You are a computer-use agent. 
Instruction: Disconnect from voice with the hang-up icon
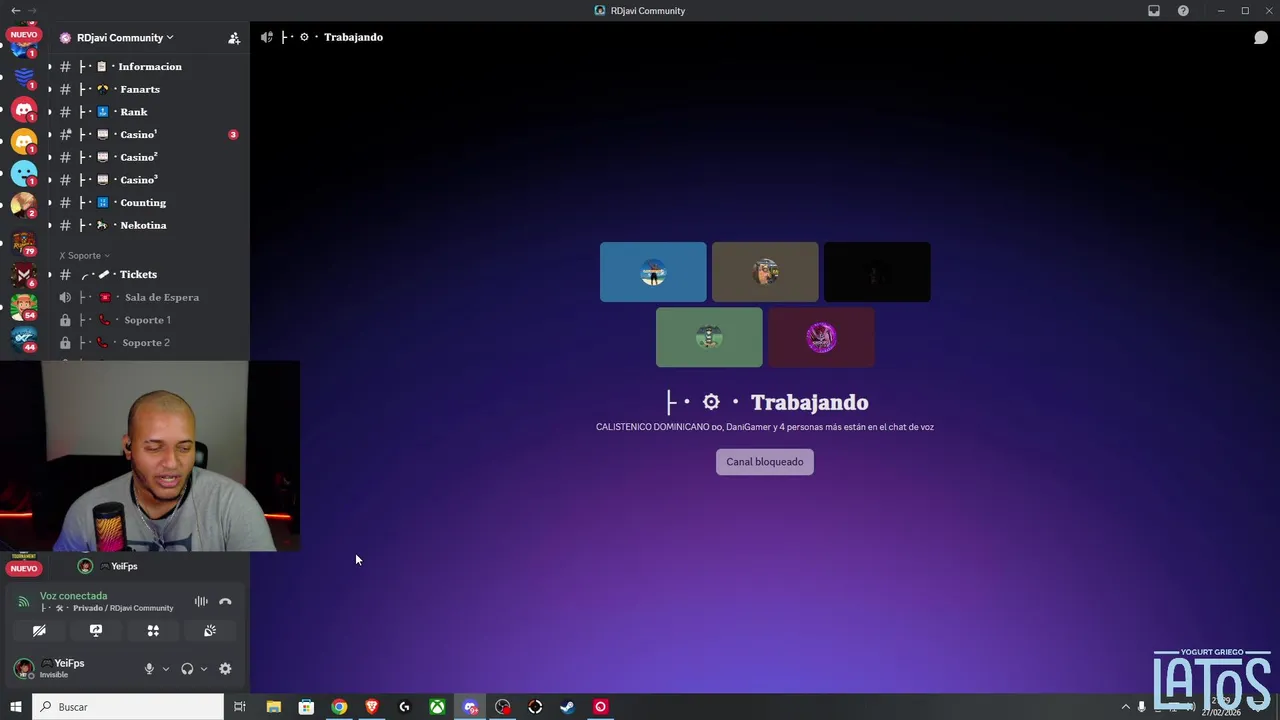[x=225, y=602]
